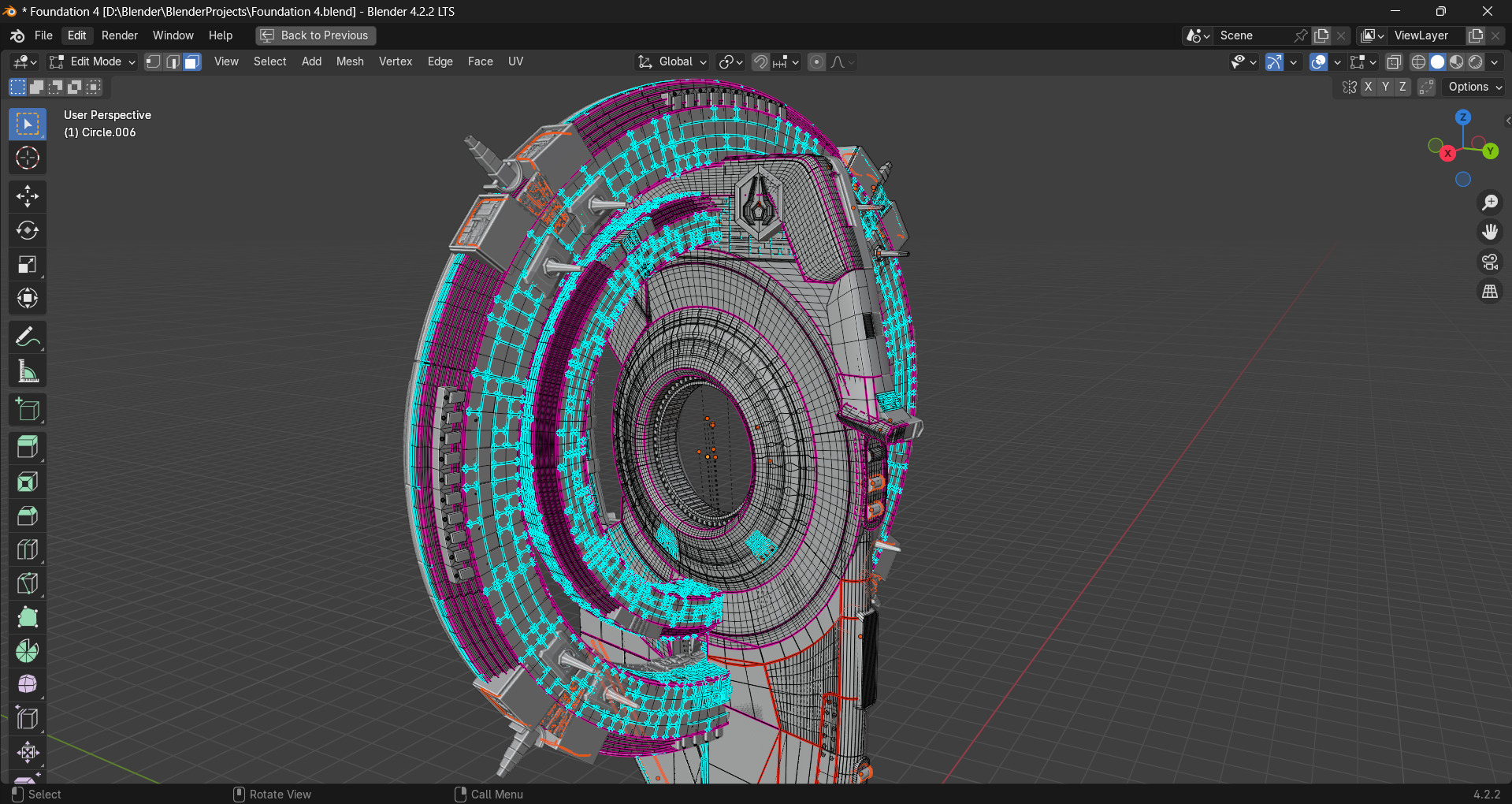Open the Render menu
This screenshot has height=804, width=1512.
click(x=120, y=35)
